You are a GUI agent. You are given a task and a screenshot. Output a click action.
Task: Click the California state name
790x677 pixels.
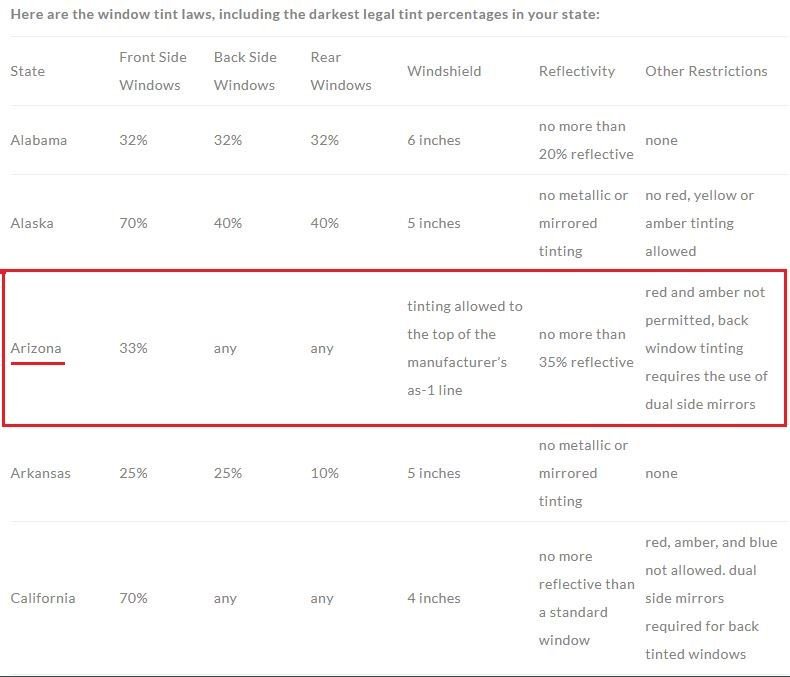pyautogui.click(x=43, y=598)
